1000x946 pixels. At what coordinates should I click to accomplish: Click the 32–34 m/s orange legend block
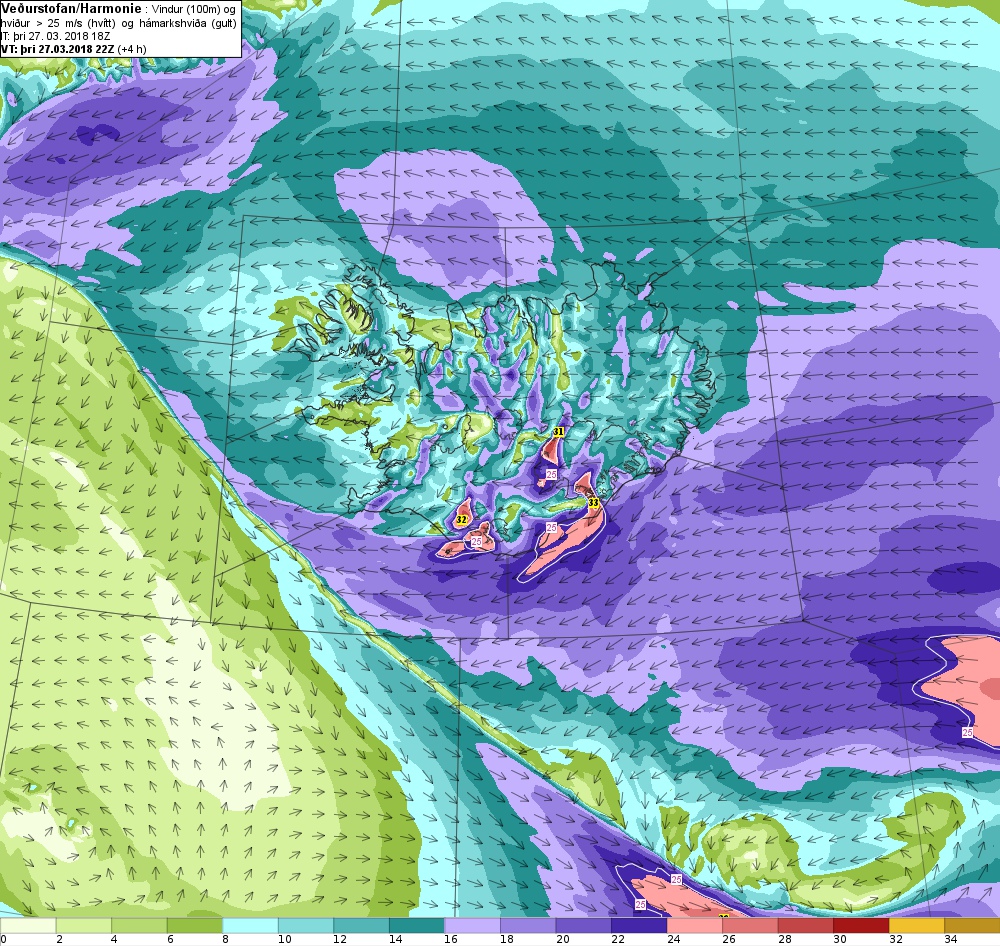[916, 925]
